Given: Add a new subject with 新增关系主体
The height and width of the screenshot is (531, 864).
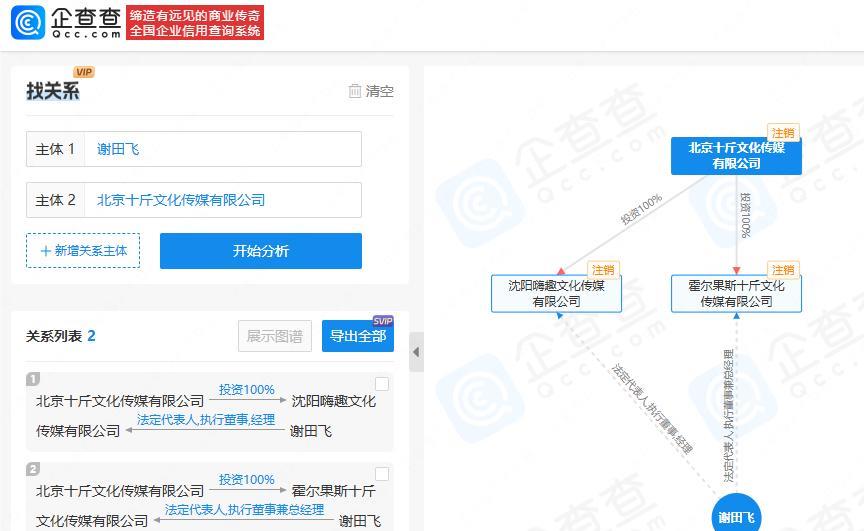Looking at the screenshot, I should (83, 251).
